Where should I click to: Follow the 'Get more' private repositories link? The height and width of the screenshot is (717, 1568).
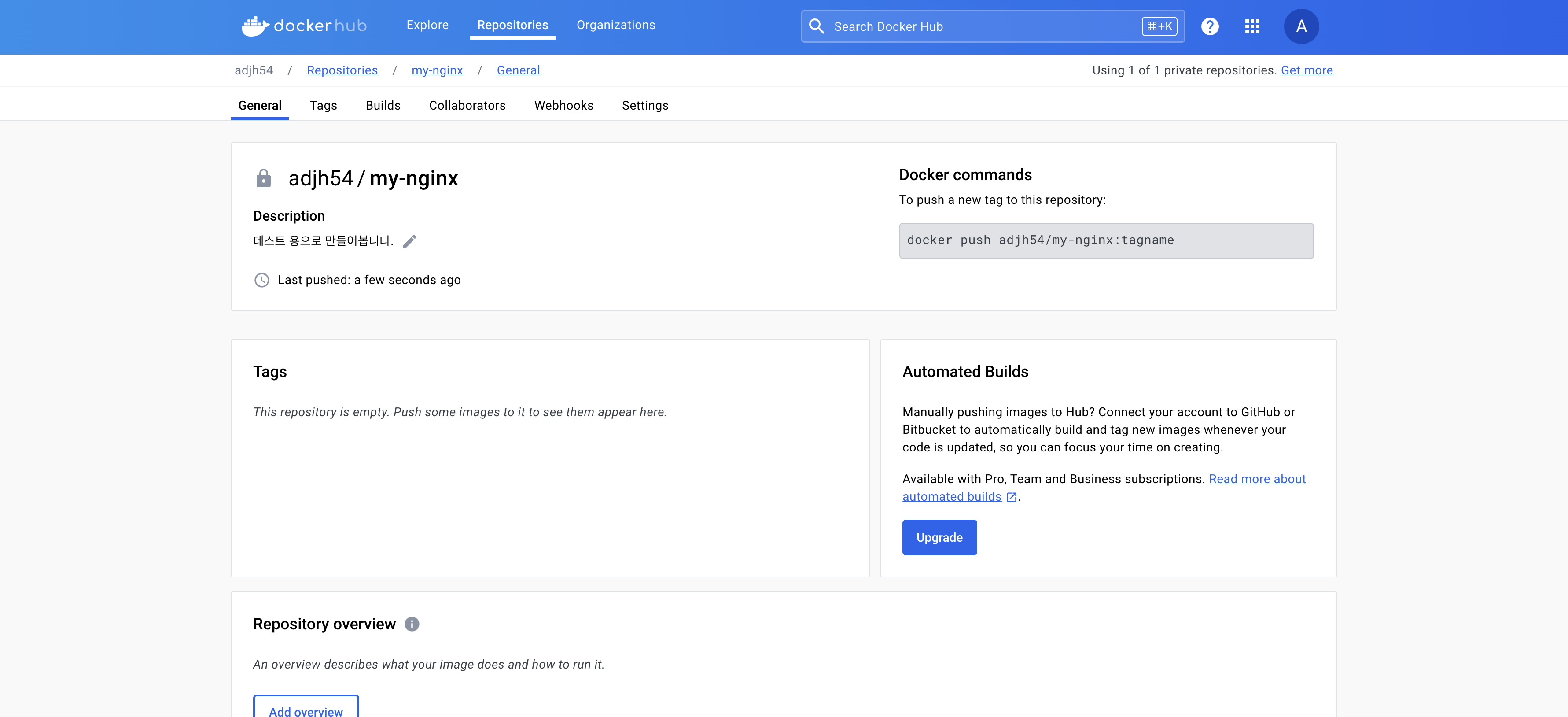click(x=1306, y=70)
